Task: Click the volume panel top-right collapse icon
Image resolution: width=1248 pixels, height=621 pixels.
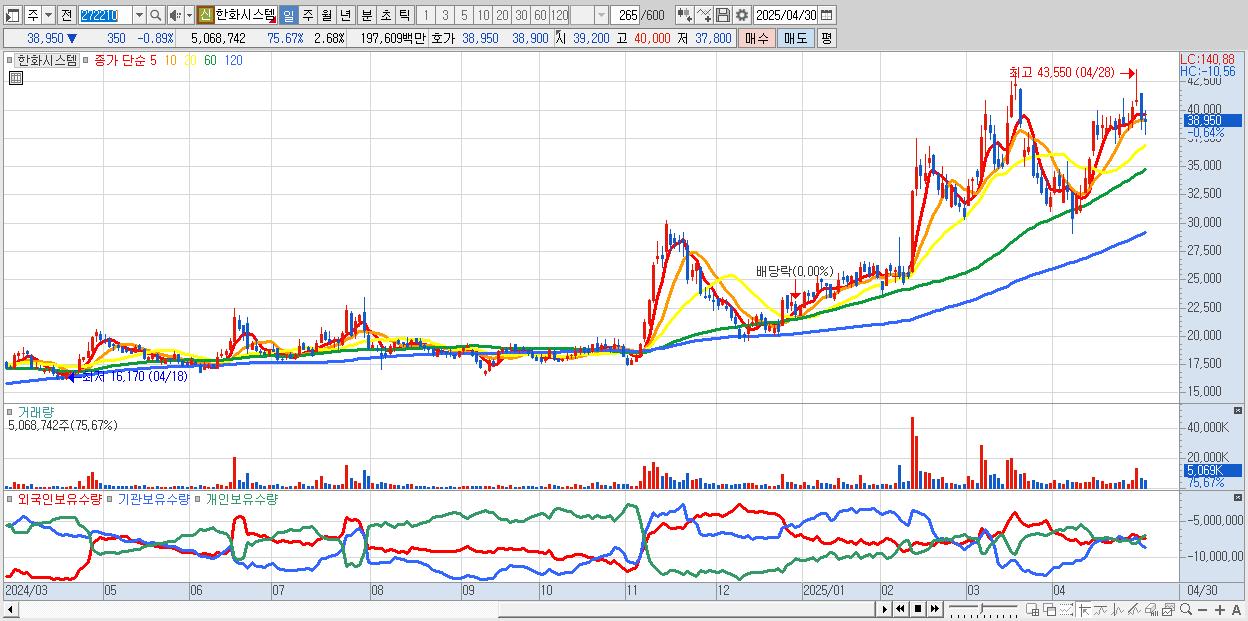Action: click(1239, 411)
